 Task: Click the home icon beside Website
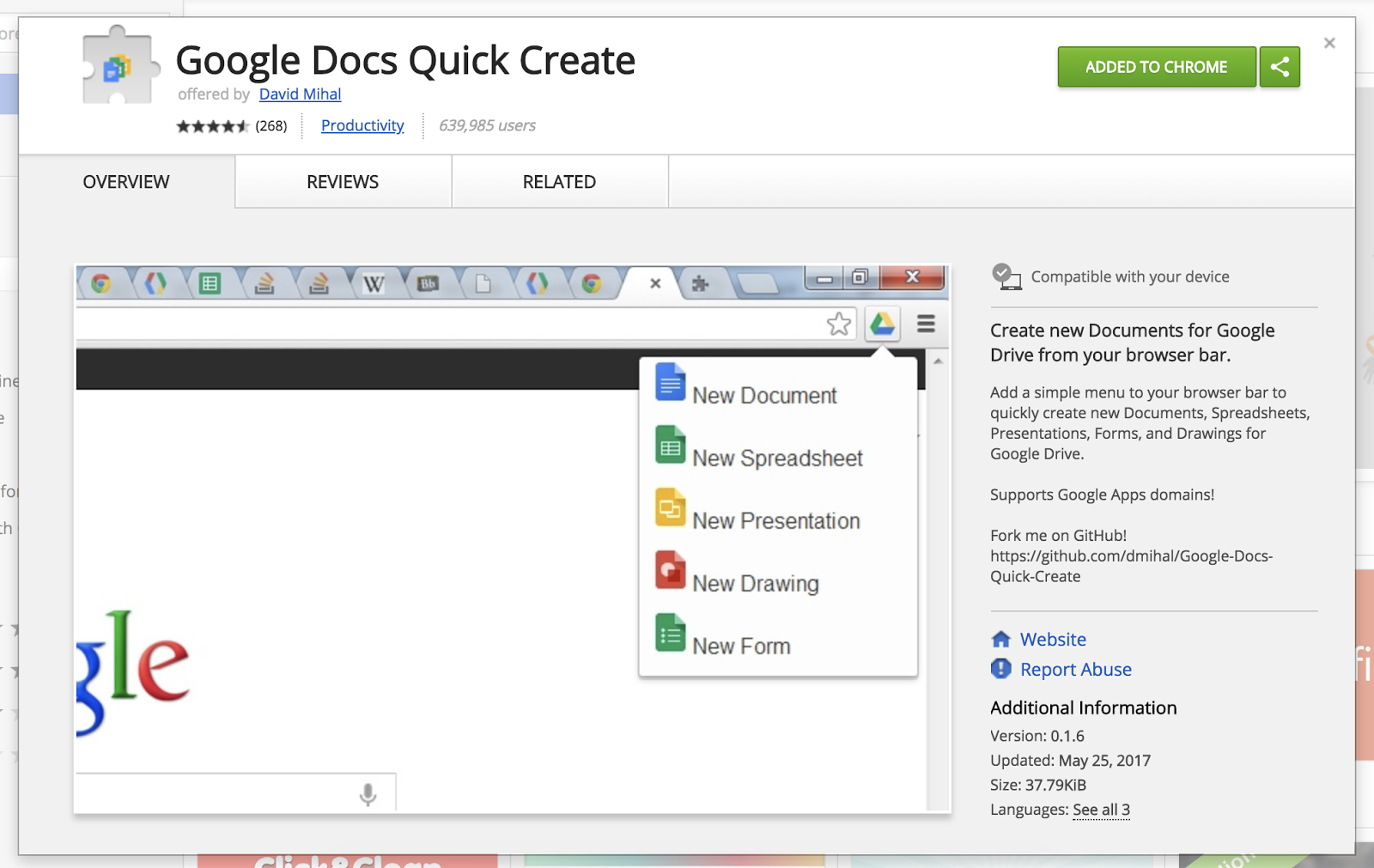tap(1001, 640)
